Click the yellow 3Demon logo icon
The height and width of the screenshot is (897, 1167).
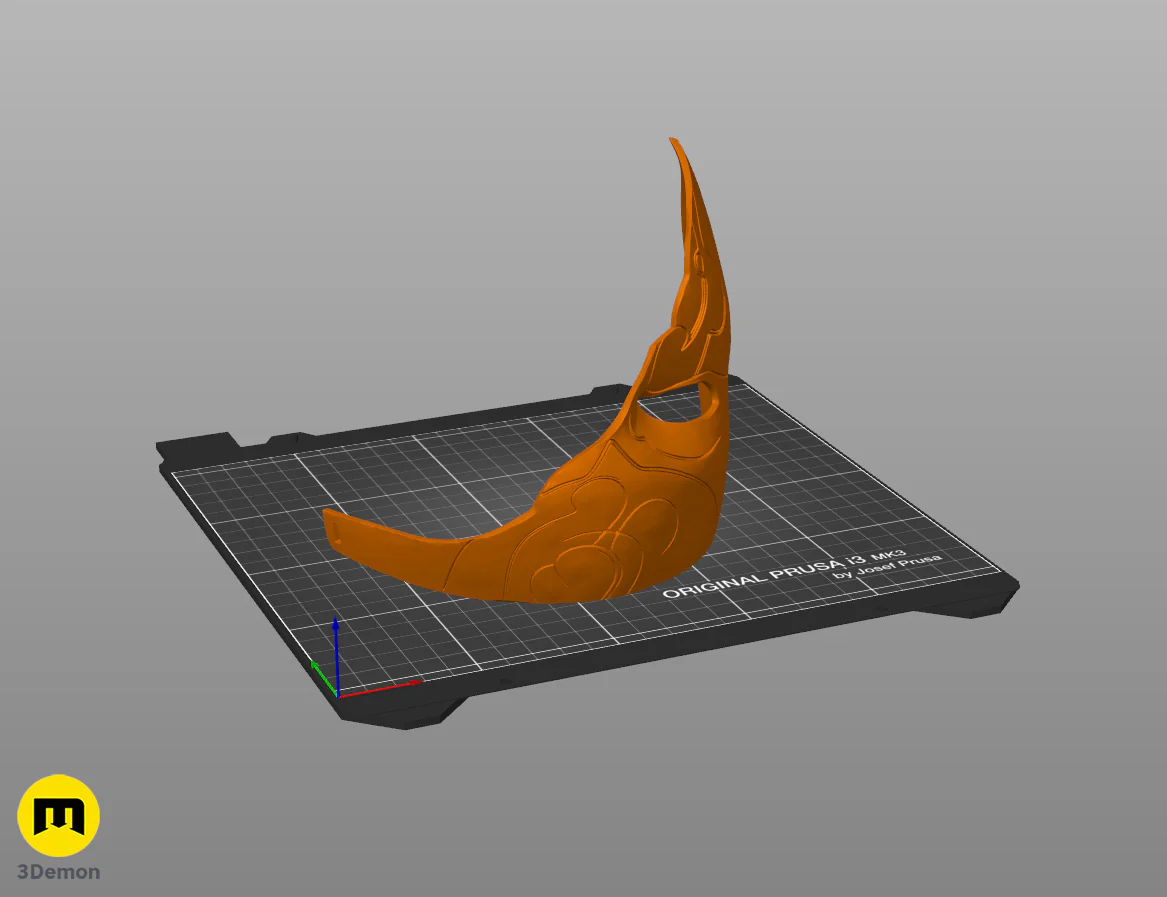(58, 815)
